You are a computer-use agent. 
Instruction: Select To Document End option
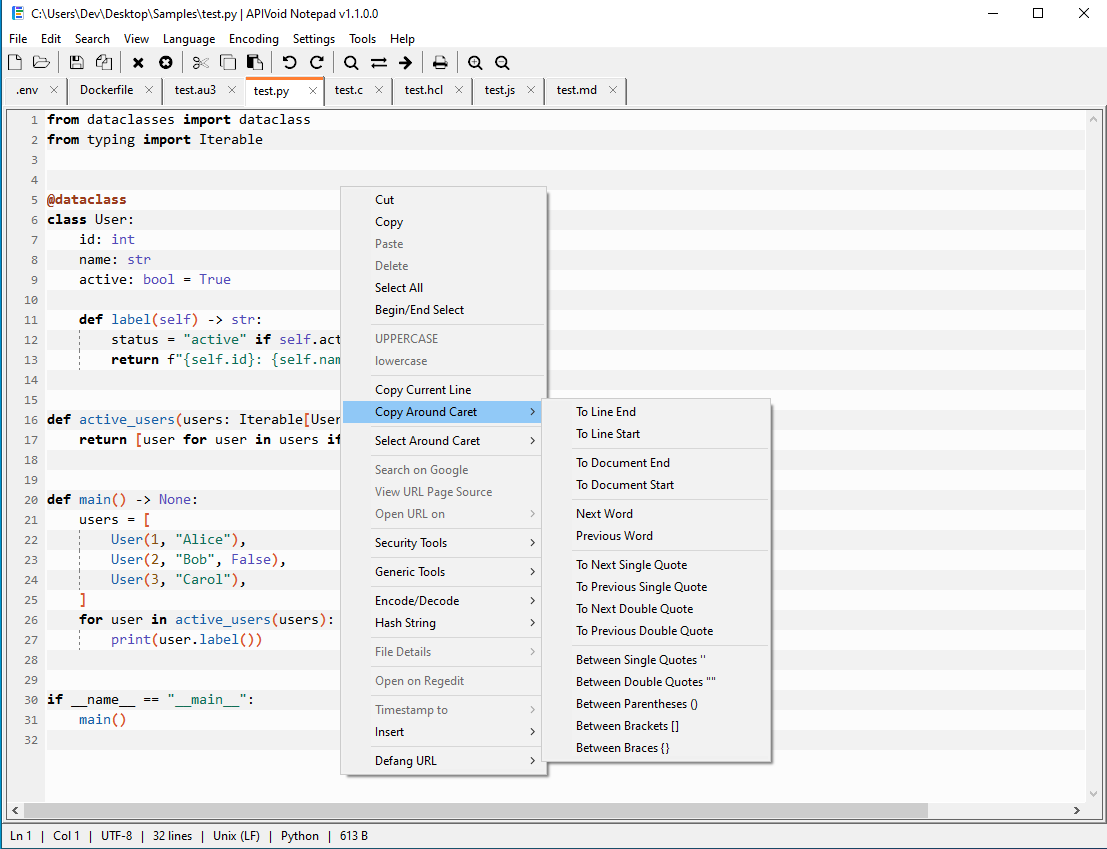656,462
